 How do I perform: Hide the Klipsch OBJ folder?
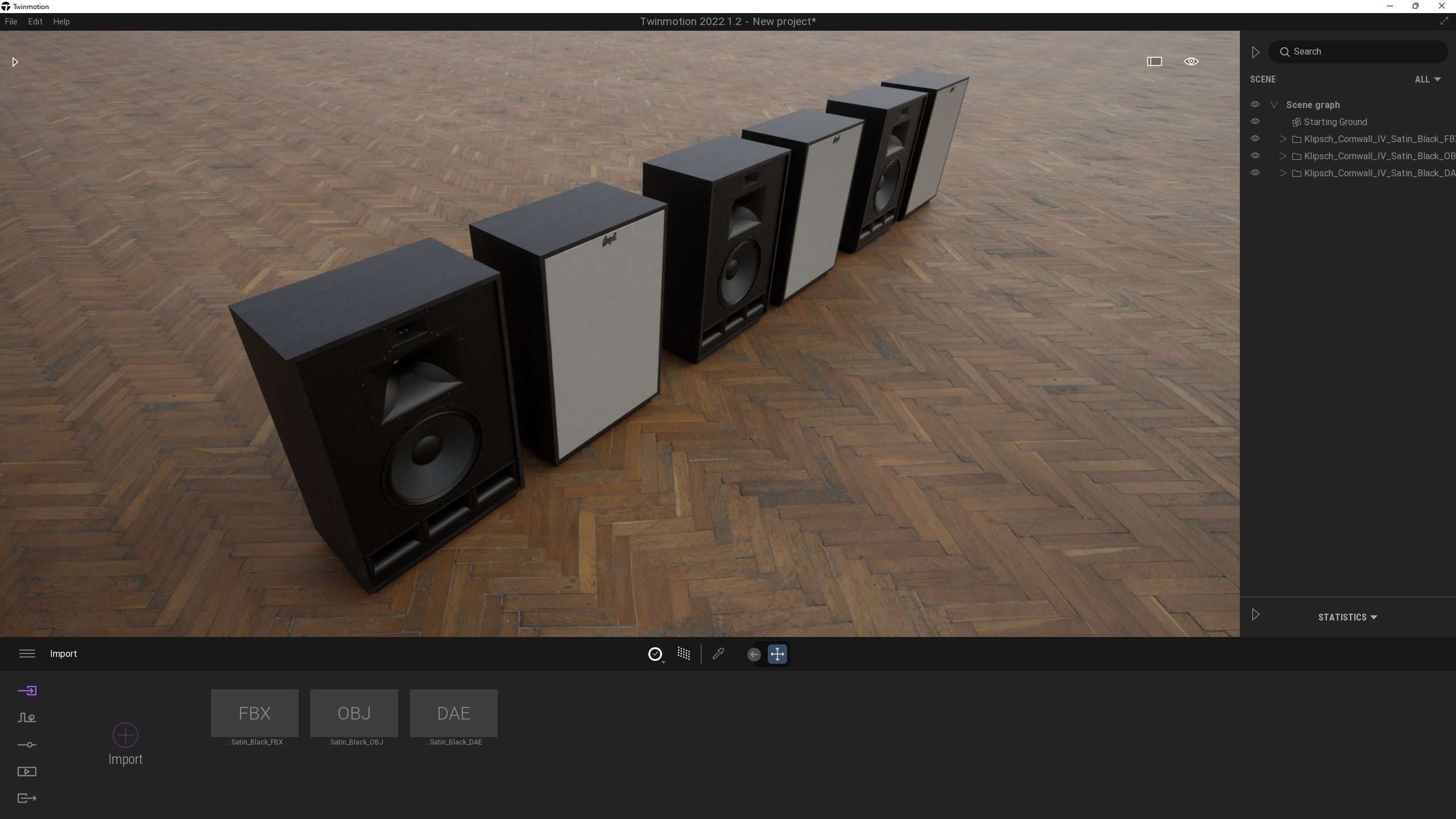pyautogui.click(x=1255, y=156)
